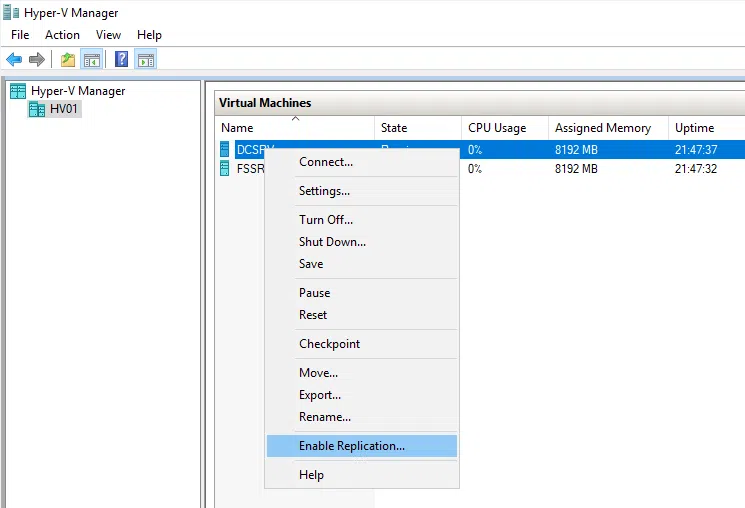Select the HV01 server node

click(x=64, y=109)
